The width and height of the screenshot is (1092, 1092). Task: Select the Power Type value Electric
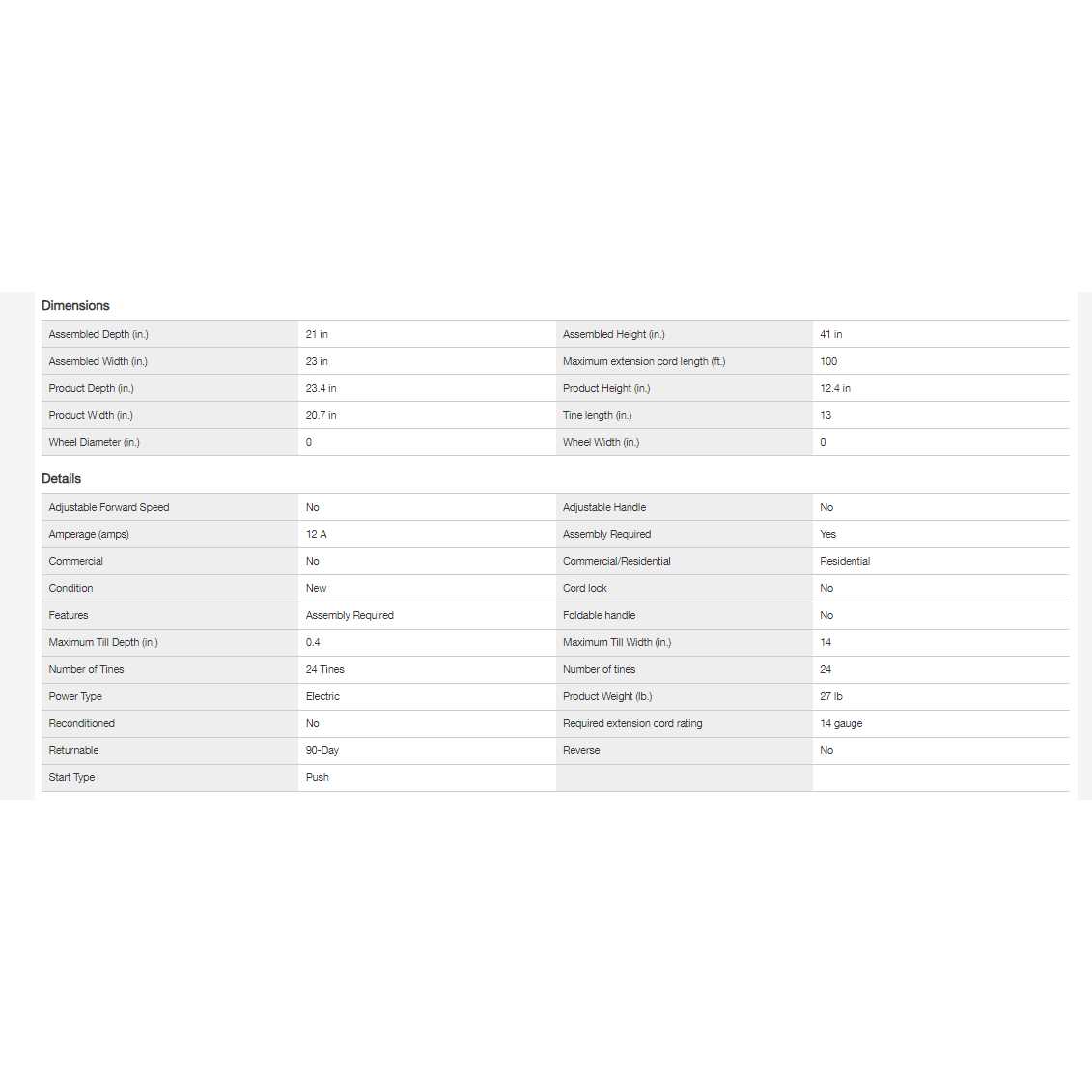coord(322,696)
